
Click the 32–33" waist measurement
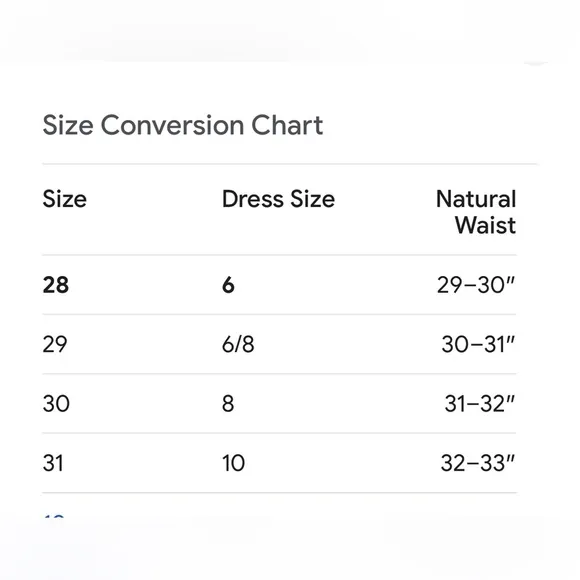478,463
